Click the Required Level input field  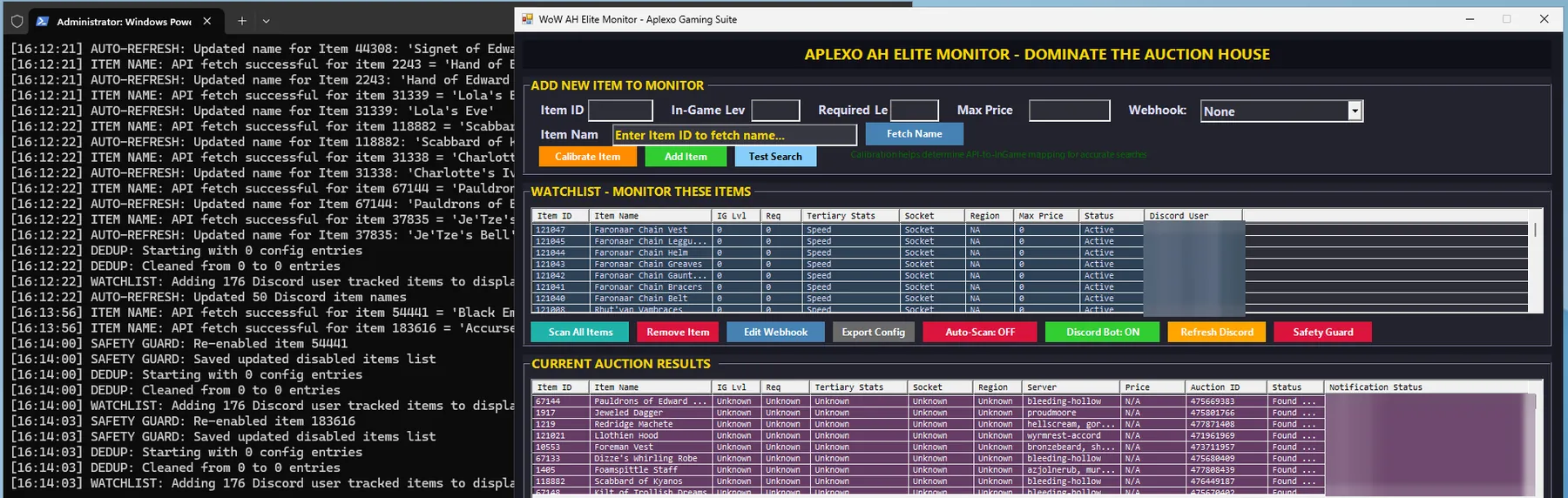[914, 111]
